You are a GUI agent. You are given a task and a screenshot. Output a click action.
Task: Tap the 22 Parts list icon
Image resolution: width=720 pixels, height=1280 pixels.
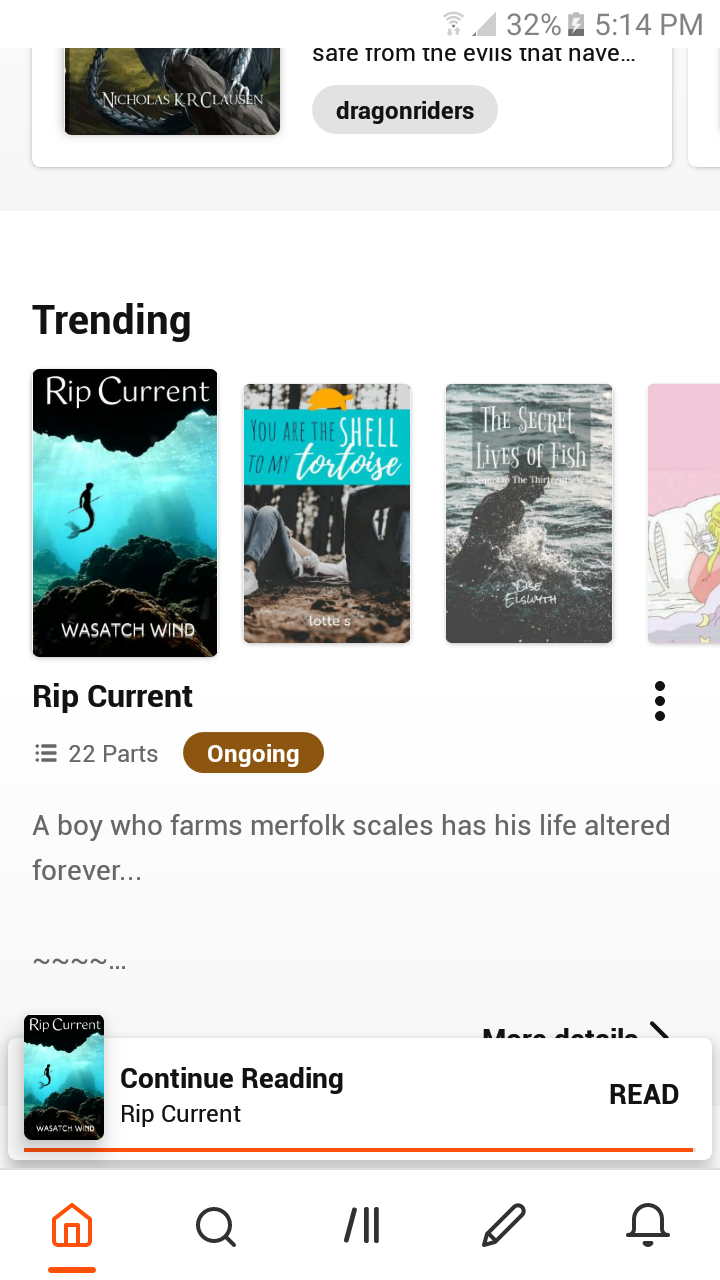(x=46, y=753)
